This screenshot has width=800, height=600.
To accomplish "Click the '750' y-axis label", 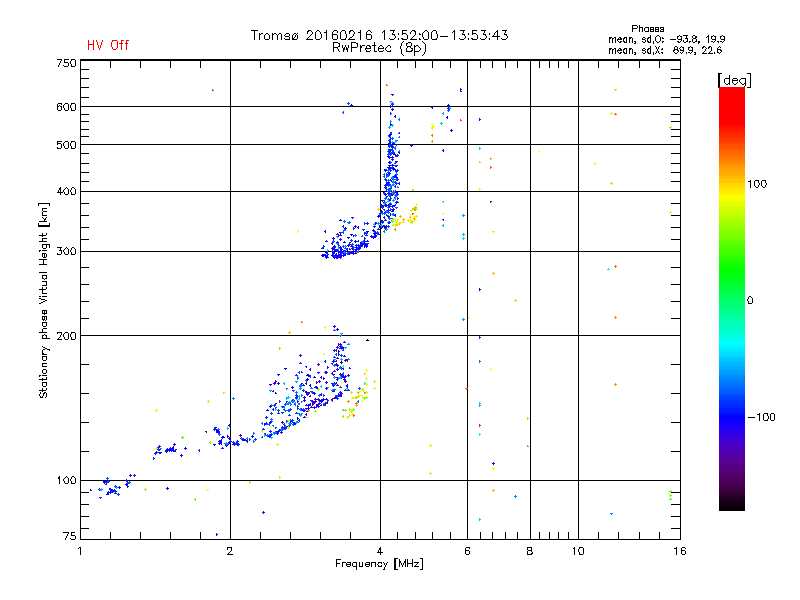I will point(66,63).
